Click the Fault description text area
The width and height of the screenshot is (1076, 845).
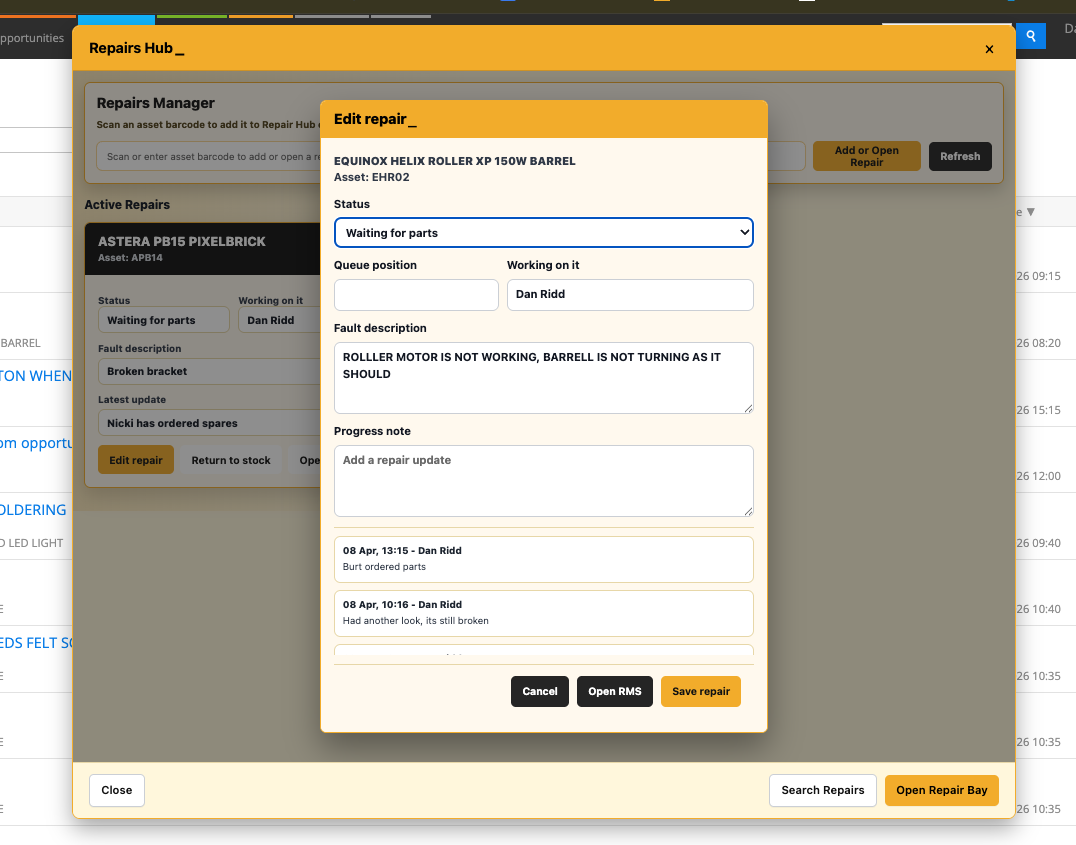[543, 378]
